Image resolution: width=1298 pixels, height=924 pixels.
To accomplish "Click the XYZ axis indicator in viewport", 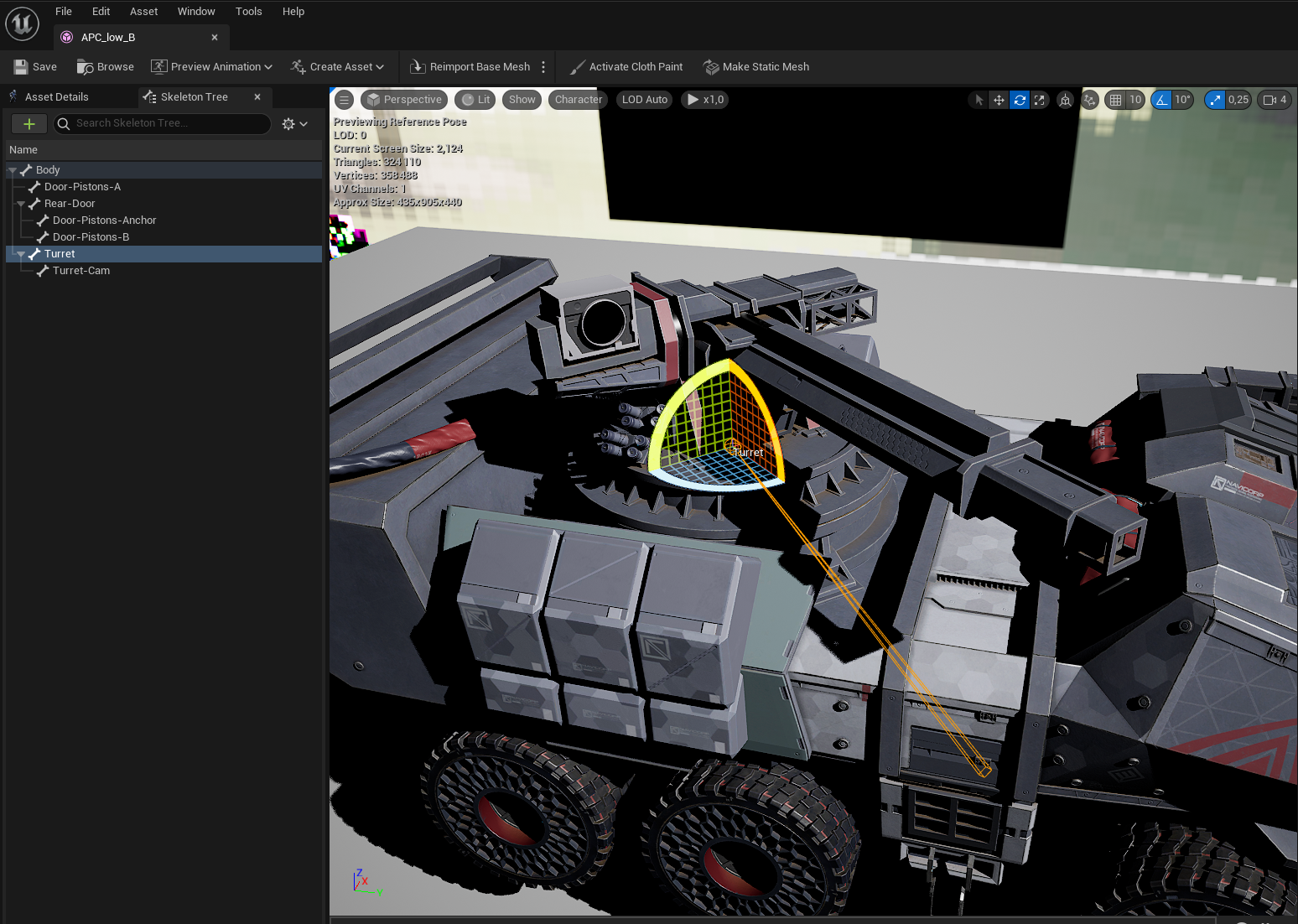I will coord(367,882).
